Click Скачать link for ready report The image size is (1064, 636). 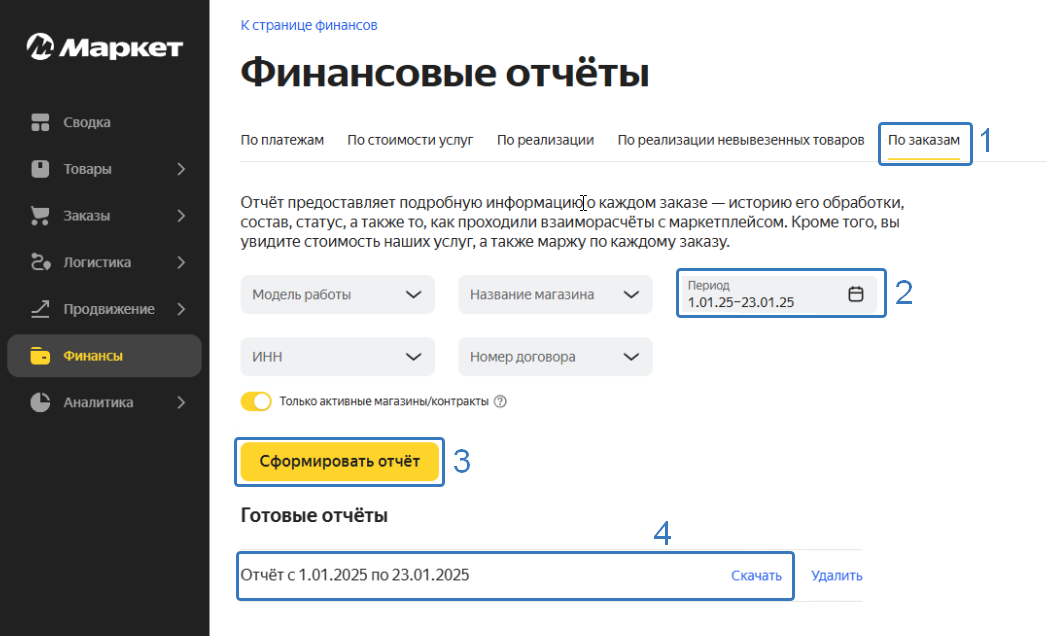pyautogui.click(x=756, y=576)
